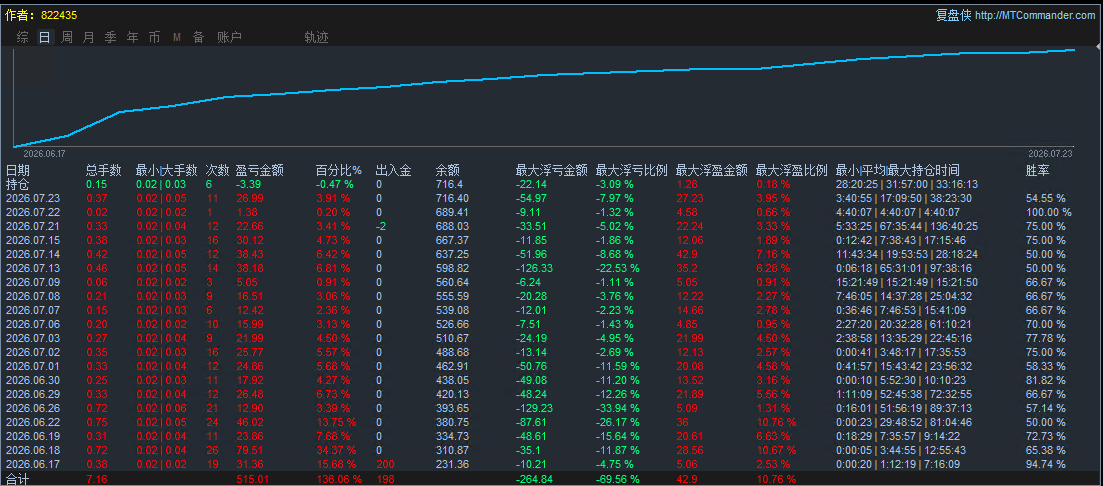Open the 备 notes tab

[198, 37]
